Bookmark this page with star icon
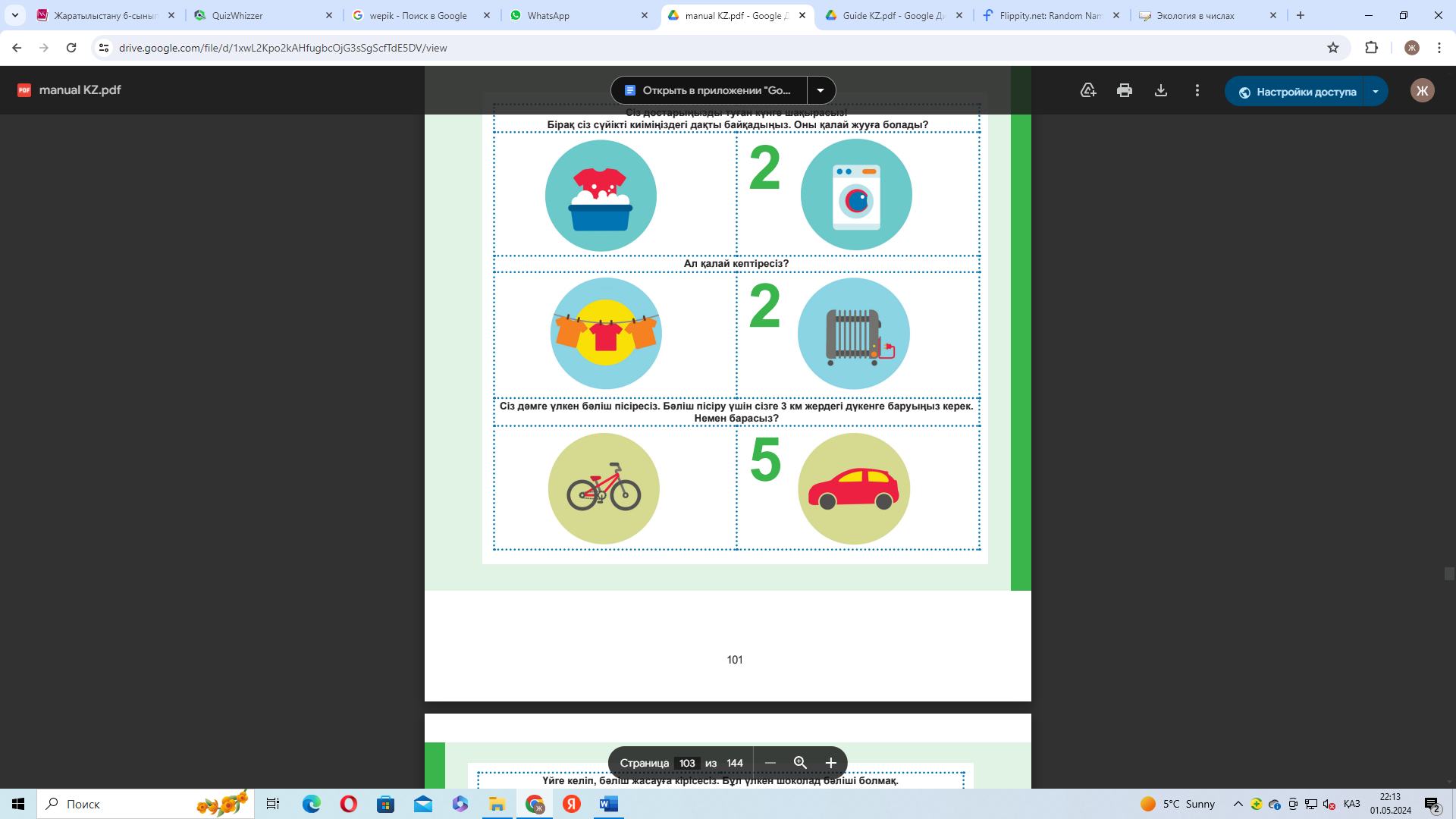The width and height of the screenshot is (1456, 819). coord(1332,48)
